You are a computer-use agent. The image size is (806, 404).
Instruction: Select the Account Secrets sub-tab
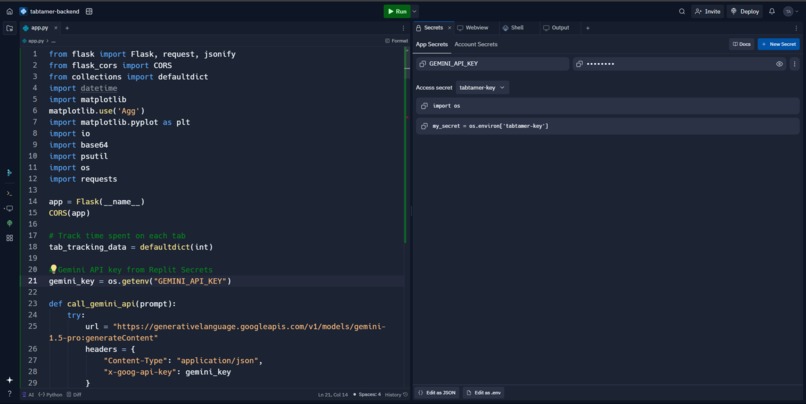476,45
